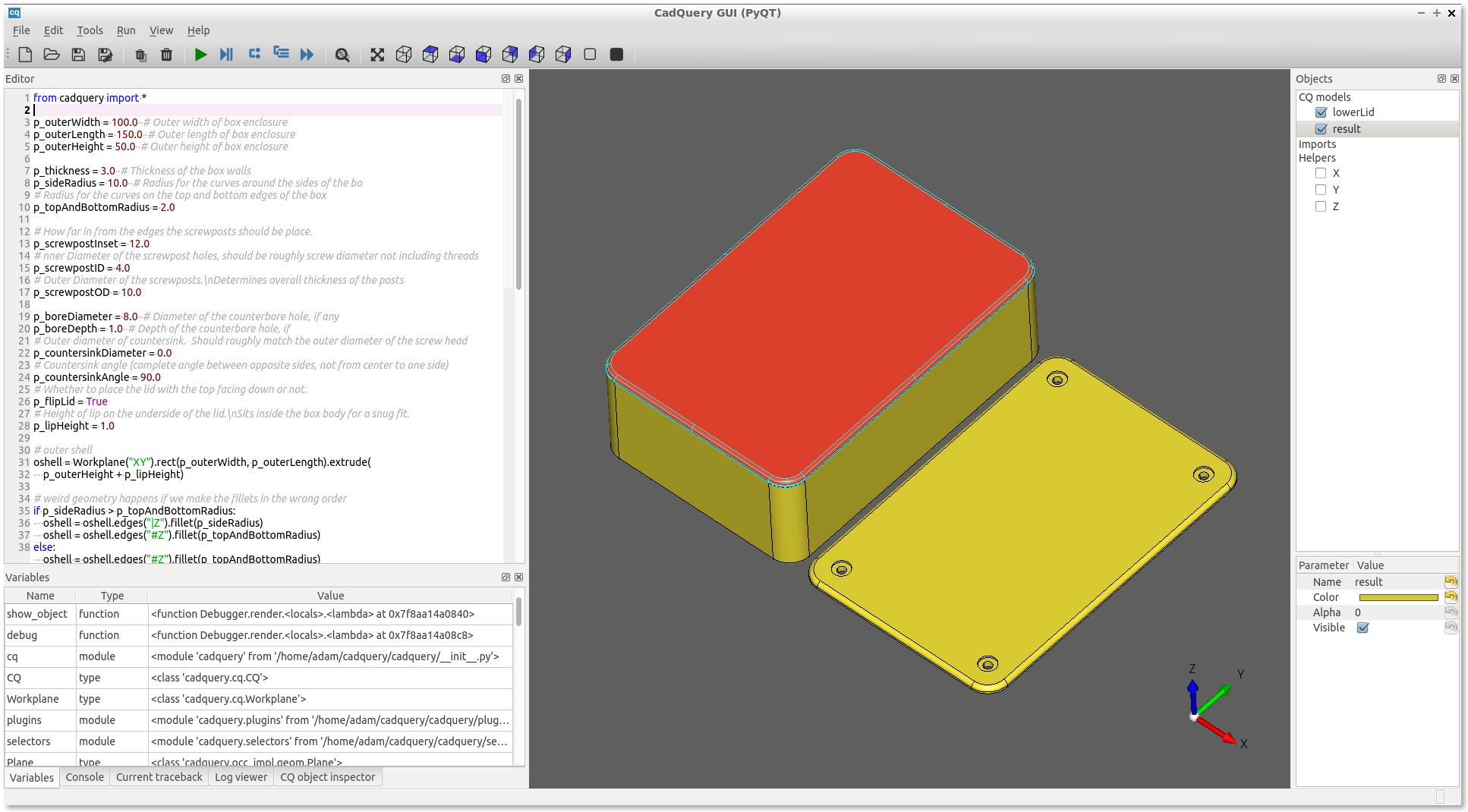
Task: Uncheck Visible for the result object
Action: click(x=1362, y=628)
